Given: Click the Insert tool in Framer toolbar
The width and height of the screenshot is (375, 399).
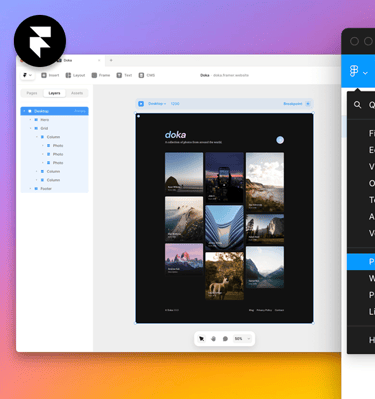Looking at the screenshot, I should click(x=50, y=75).
